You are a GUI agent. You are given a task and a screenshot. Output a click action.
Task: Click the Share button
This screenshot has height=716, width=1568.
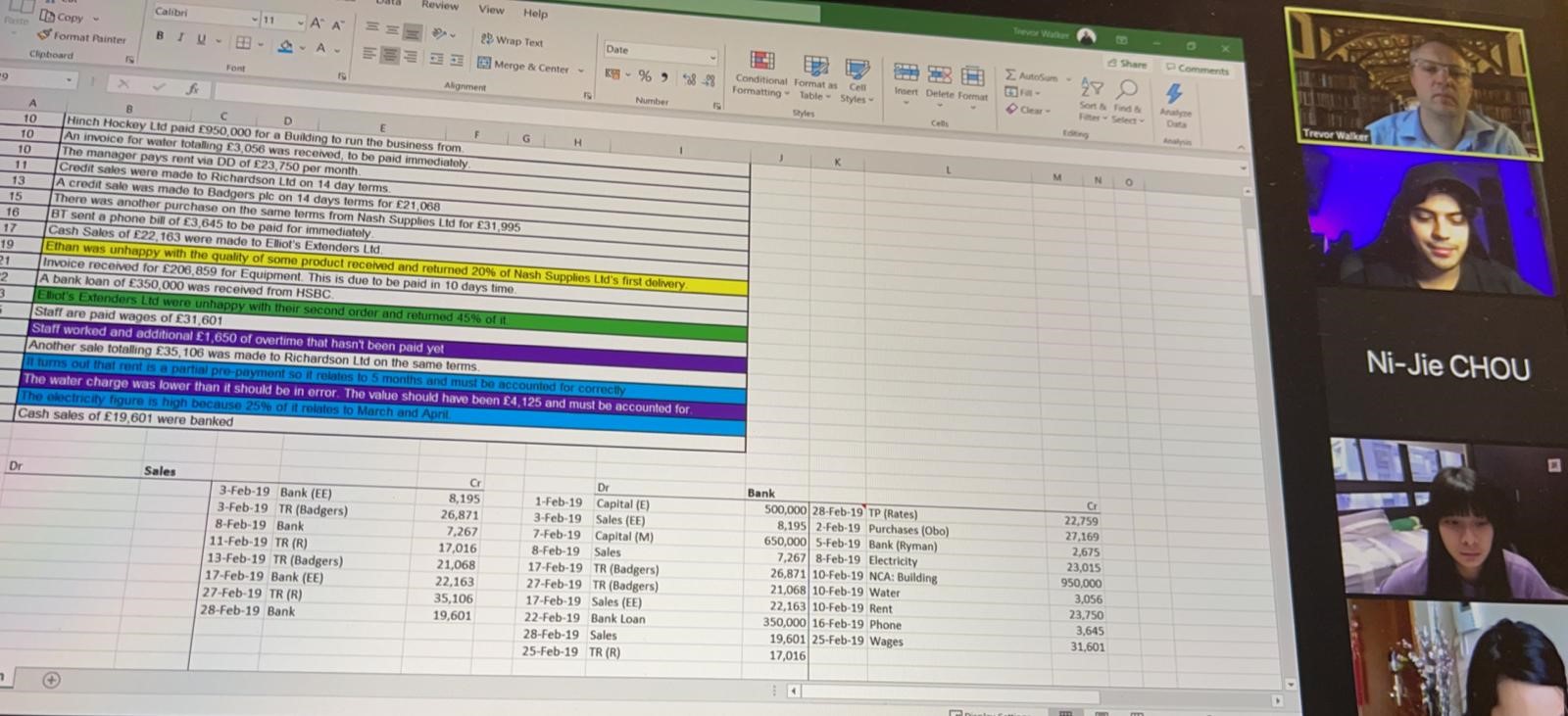(x=1127, y=64)
